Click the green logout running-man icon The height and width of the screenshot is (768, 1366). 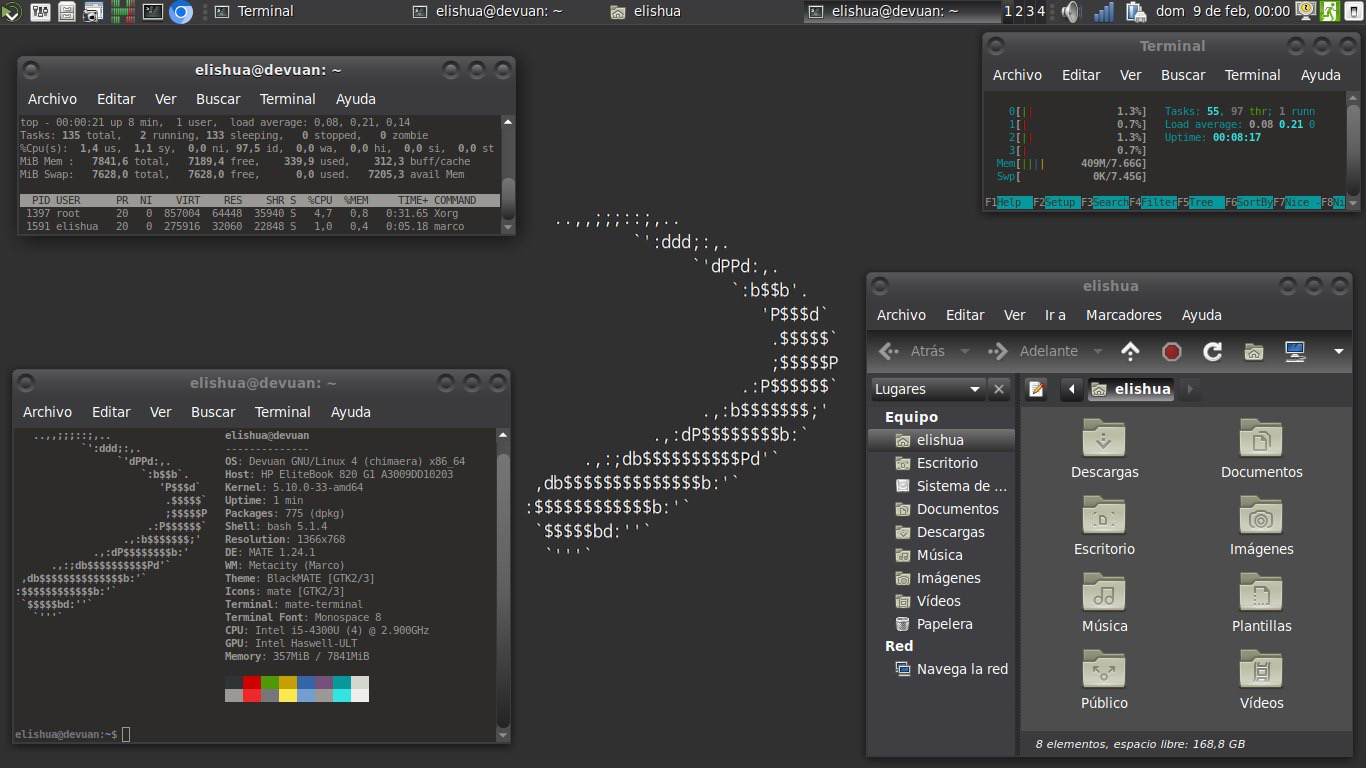[x=1329, y=11]
